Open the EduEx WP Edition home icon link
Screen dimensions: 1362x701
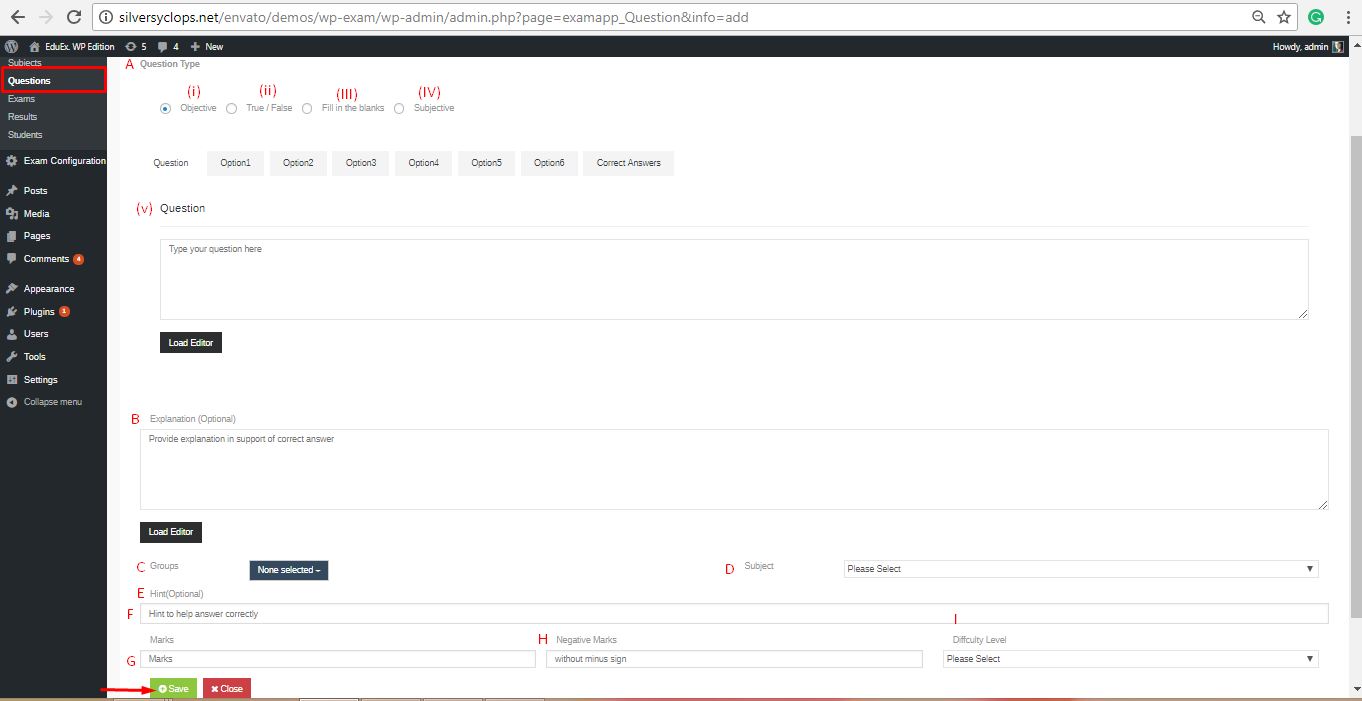71,46
